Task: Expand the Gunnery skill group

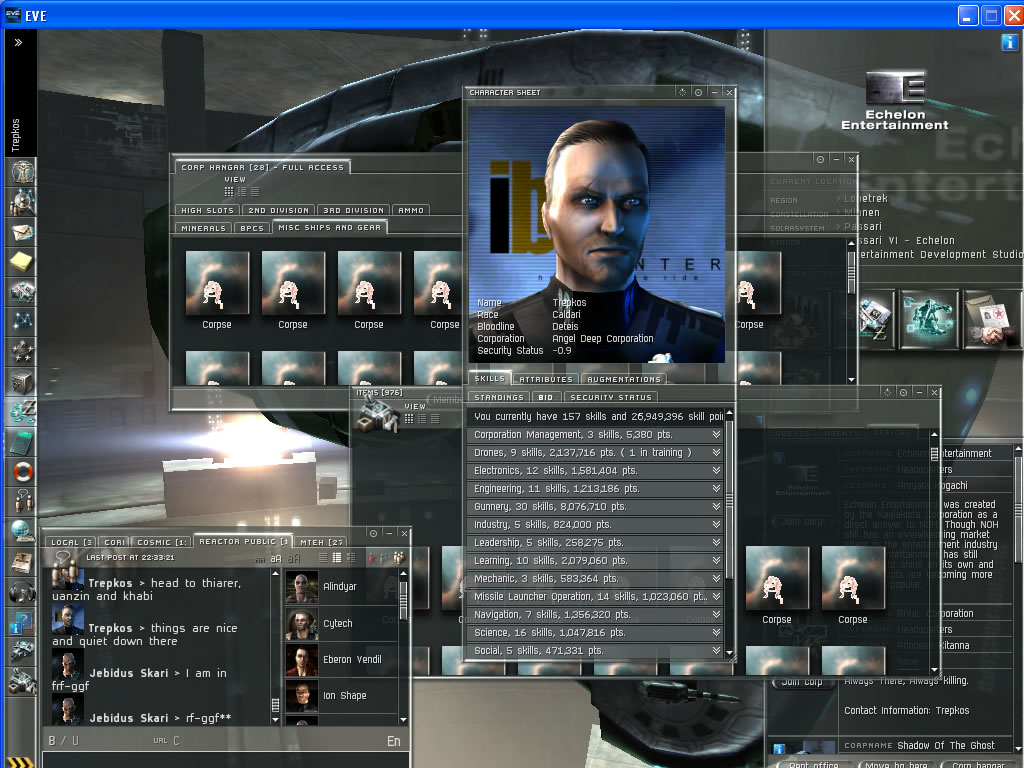Action: (x=716, y=506)
